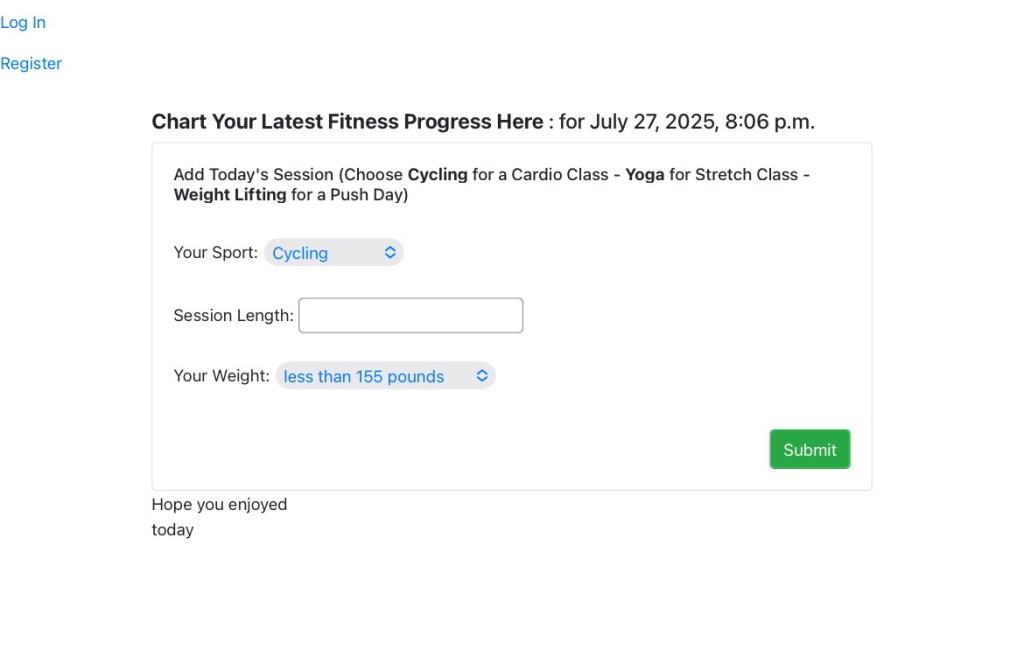Focus the Session Length input field

(410, 315)
